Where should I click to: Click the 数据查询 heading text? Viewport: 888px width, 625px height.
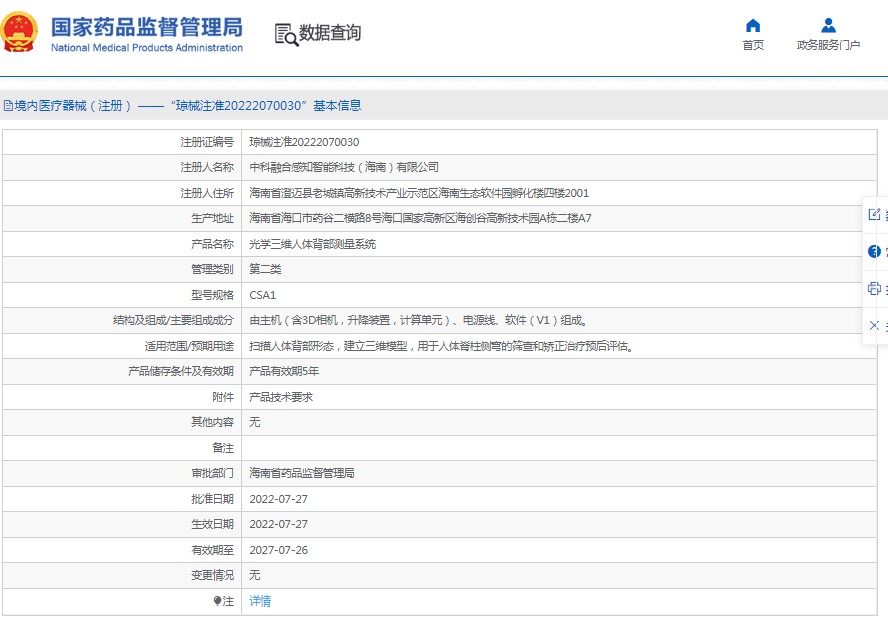click(x=330, y=33)
